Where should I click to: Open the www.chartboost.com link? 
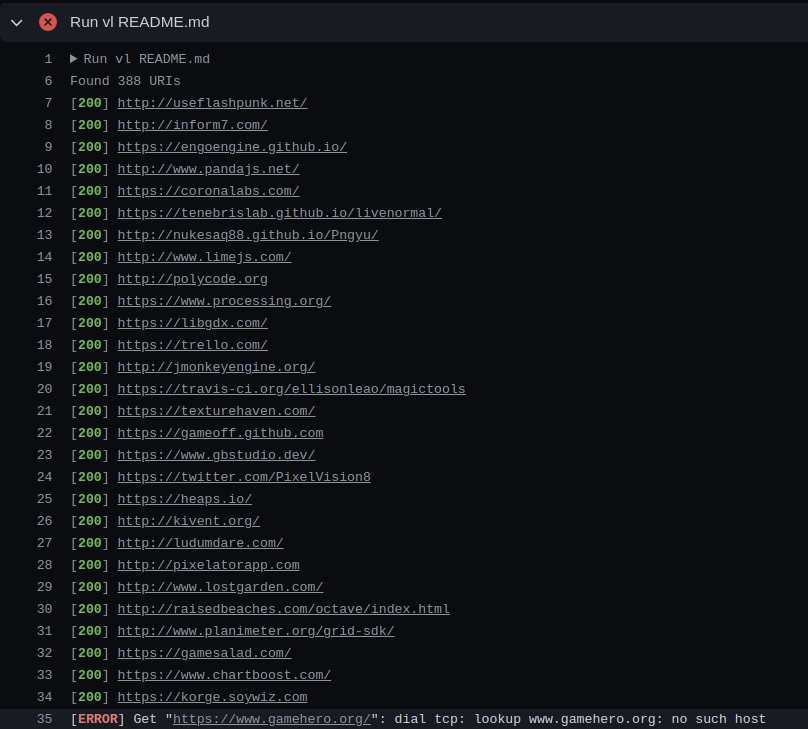(224, 675)
